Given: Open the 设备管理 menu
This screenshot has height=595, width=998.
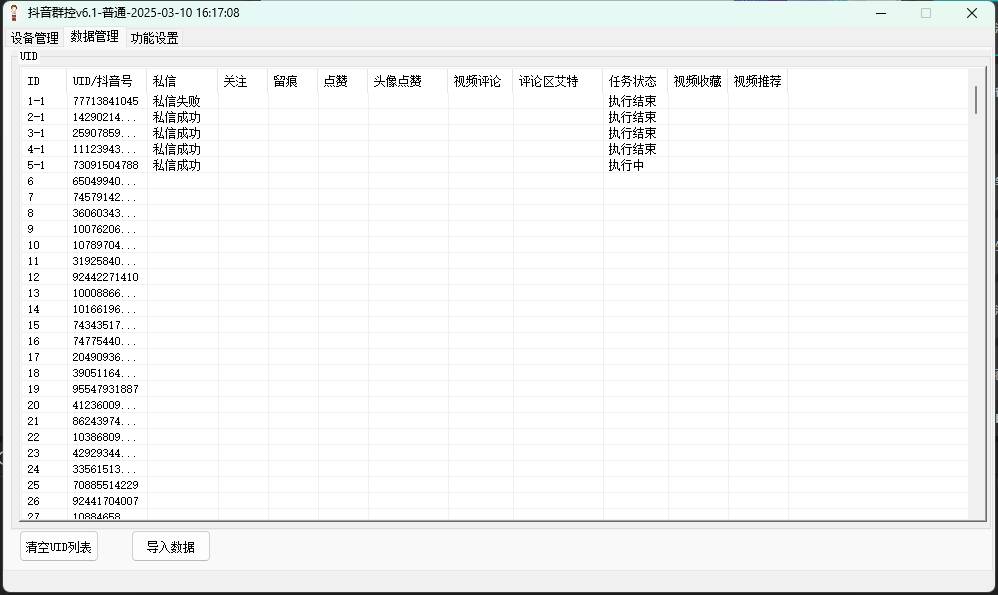Looking at the screenshot, I should (x=34, y=37).
